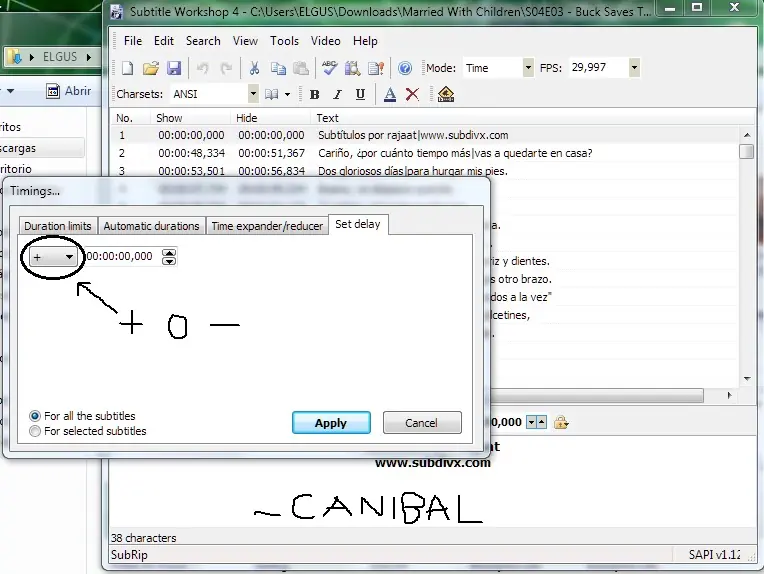Toggle Bold formatting
Screen dimensions: 764x574
[314, 95]
